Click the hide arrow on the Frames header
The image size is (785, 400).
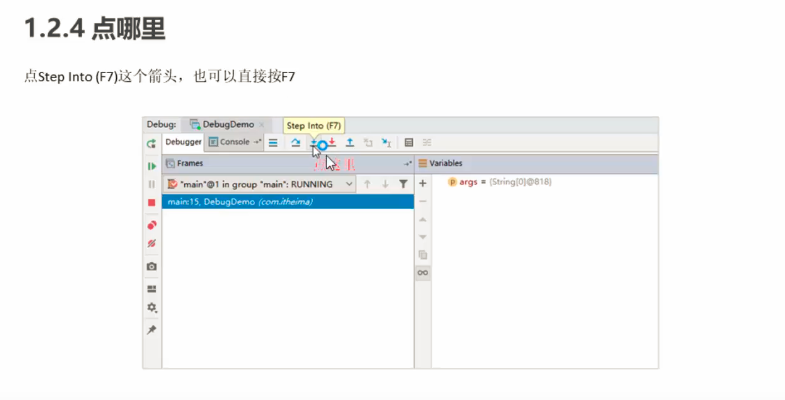408,164
